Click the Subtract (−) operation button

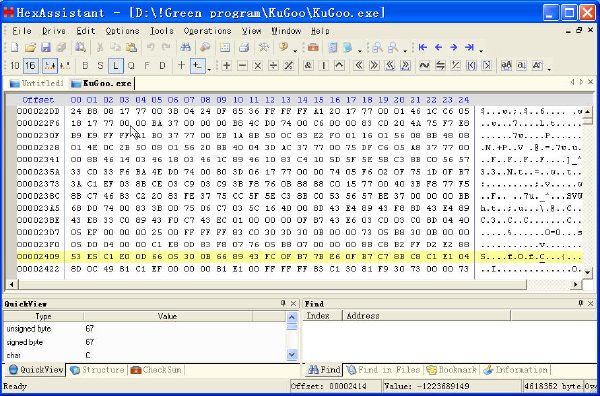(x=242, y=66)
